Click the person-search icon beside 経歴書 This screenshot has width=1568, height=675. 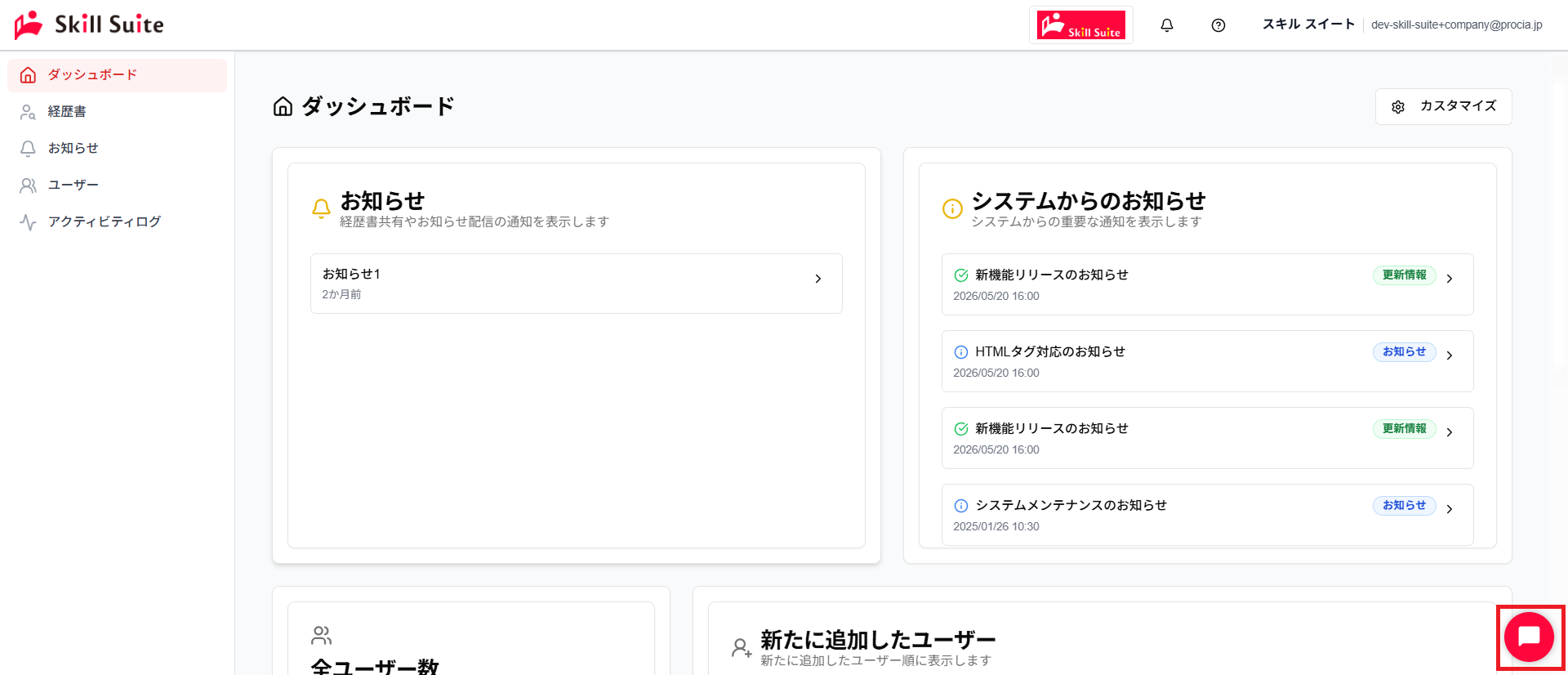[28, 112]
